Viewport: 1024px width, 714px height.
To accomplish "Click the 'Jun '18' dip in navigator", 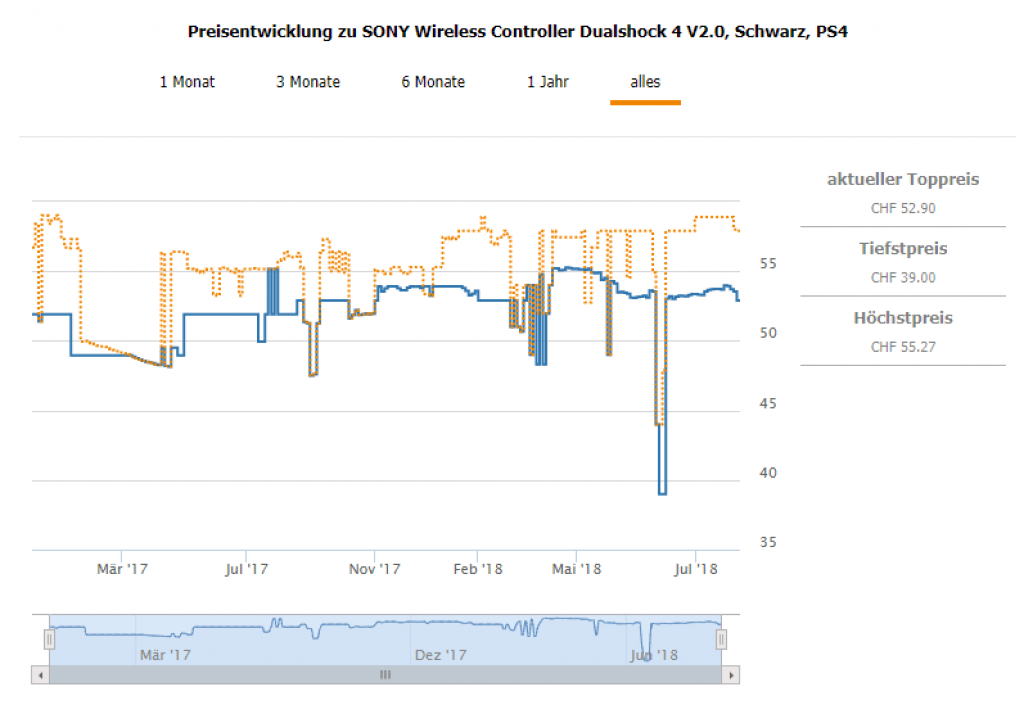I will tap(646, 655).
